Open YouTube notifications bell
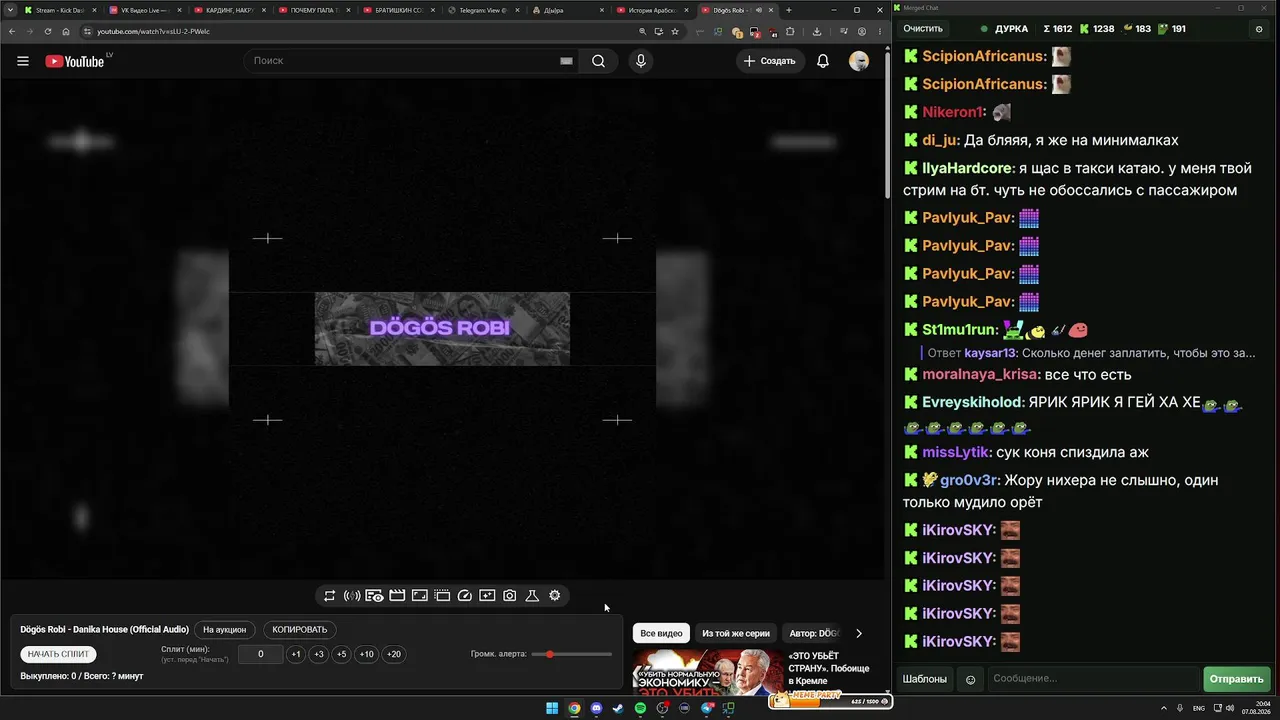 click(x=823, y=61)
